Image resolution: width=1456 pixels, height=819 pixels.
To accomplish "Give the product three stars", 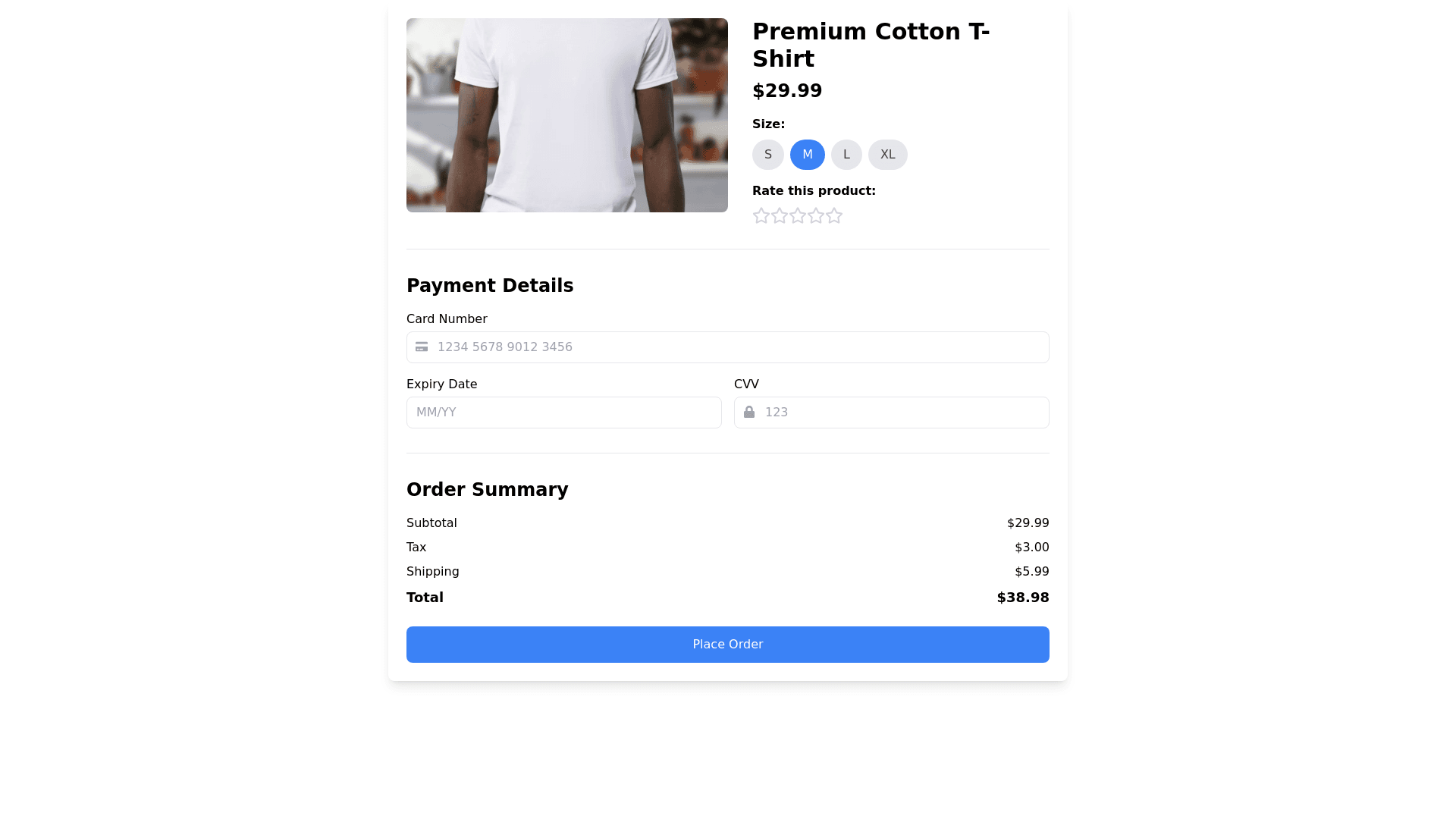I will point(798,216).
